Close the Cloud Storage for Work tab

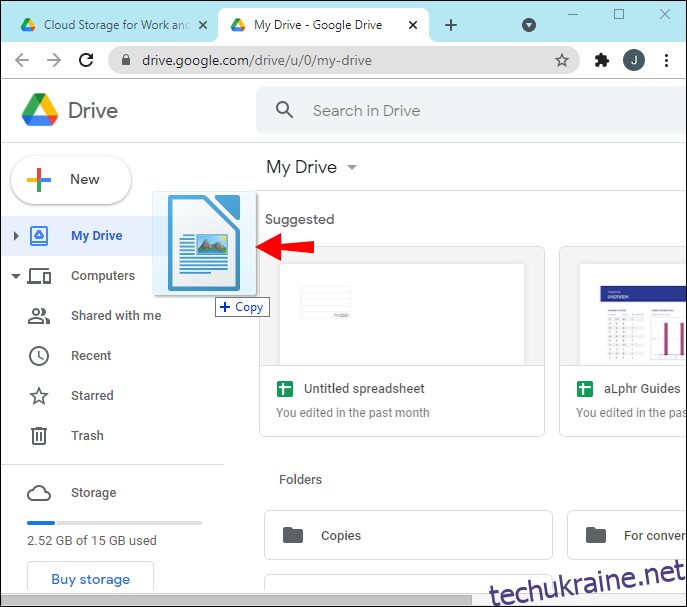tap(203, 25)
